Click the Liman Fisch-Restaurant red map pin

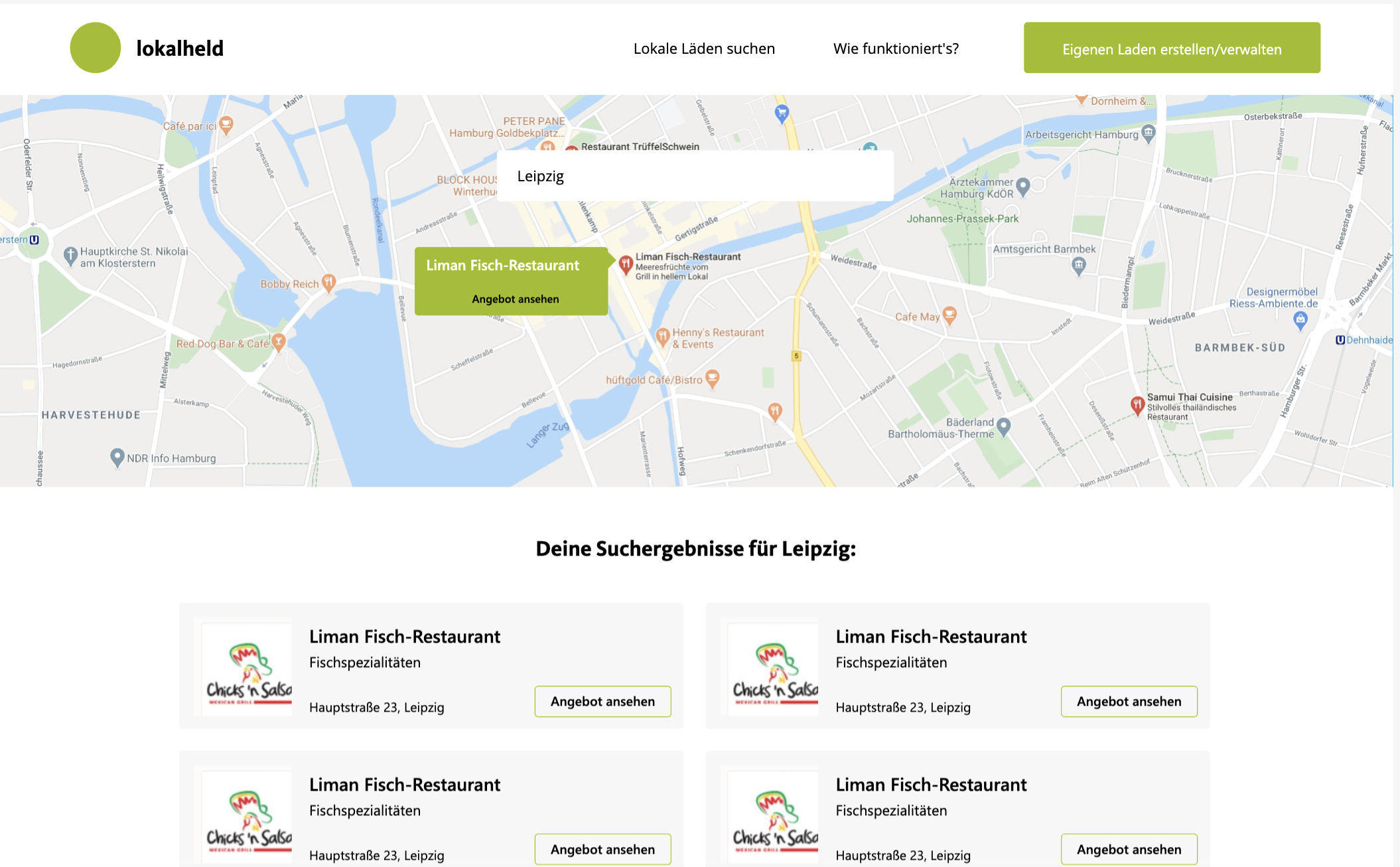pyautogui.click(x=625, y=264)
